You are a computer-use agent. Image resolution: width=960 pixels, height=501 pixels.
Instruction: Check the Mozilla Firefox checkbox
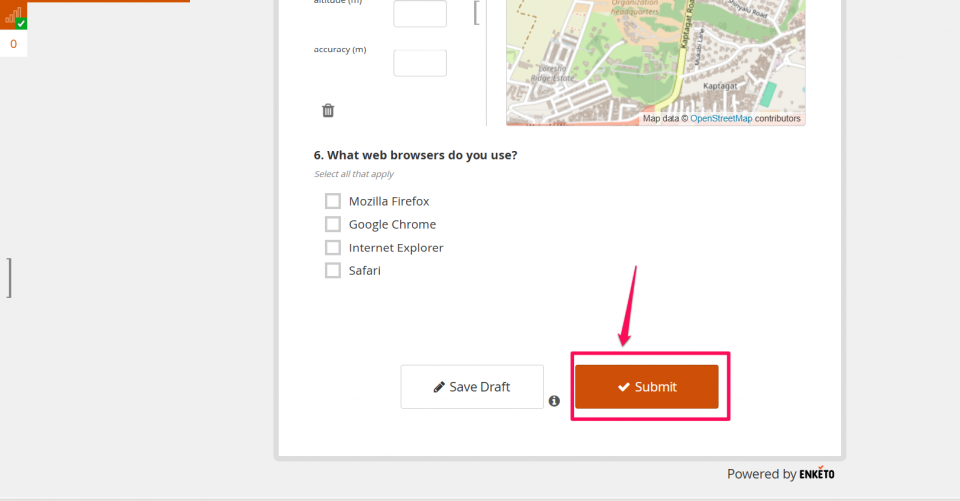tap(333, 201)
